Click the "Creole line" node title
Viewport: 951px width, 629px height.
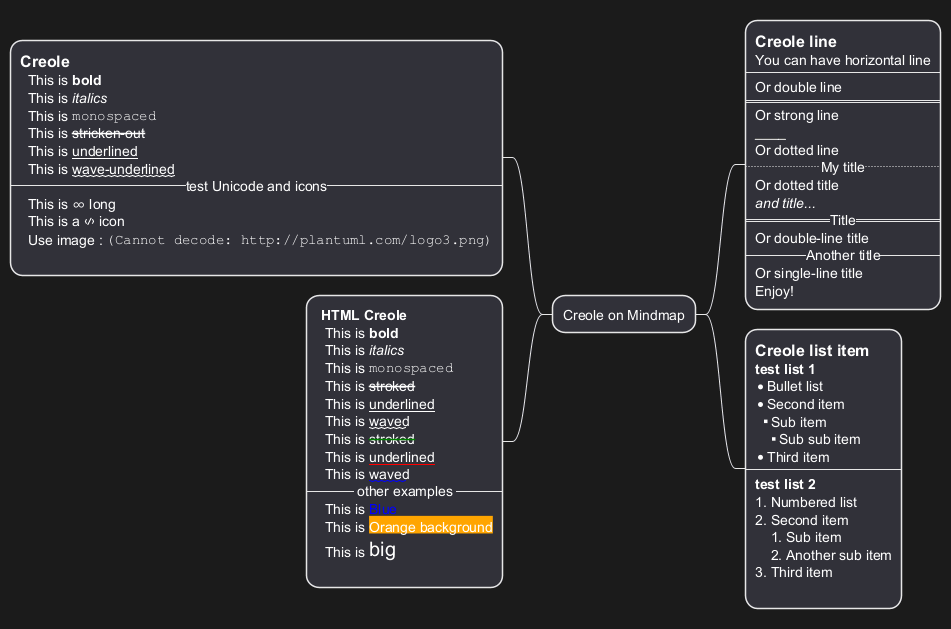(795, 42)
